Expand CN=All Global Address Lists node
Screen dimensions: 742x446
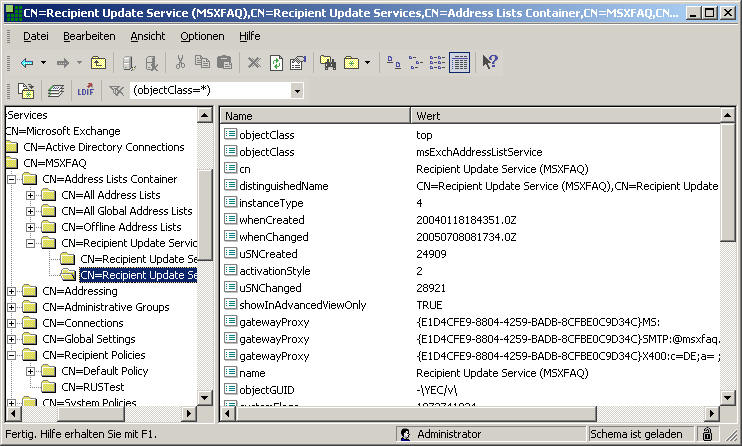30,212
